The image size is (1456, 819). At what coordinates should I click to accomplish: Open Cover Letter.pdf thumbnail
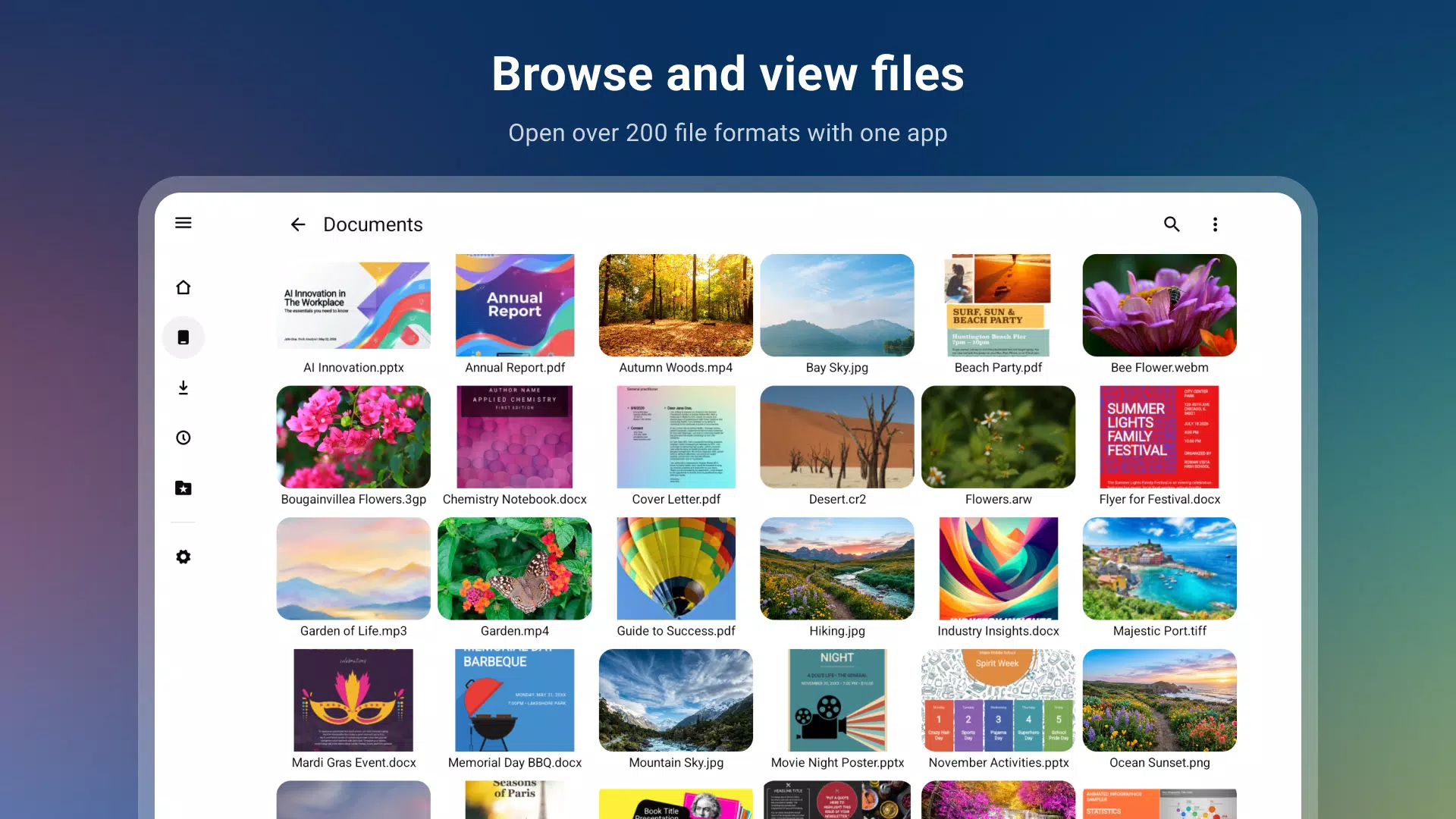click(676, 437)
